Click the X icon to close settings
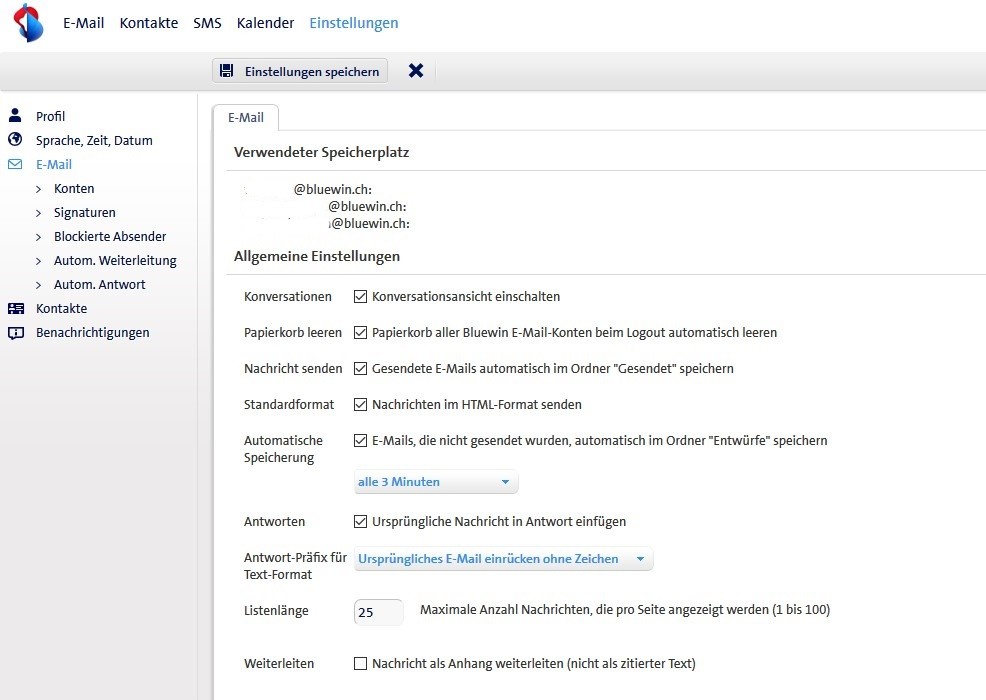 point(416,71)
